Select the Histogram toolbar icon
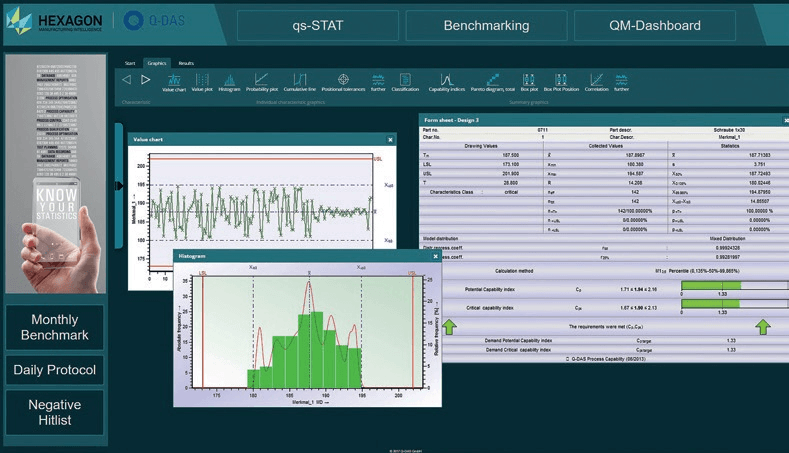This screenshot has height=453, width=789. coord(229,83)
